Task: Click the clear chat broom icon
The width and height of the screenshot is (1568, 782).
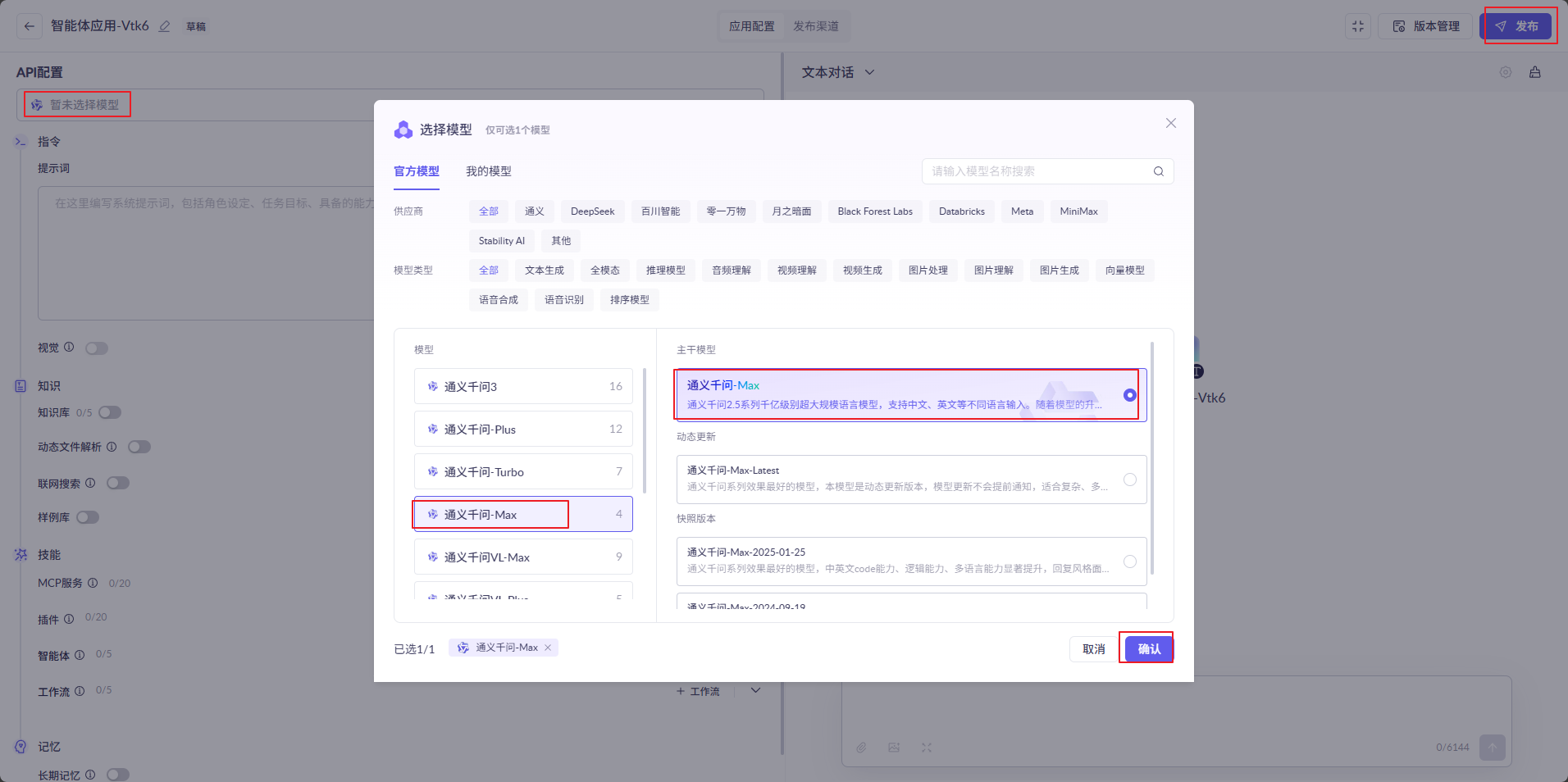Action: coord(1535,72)
